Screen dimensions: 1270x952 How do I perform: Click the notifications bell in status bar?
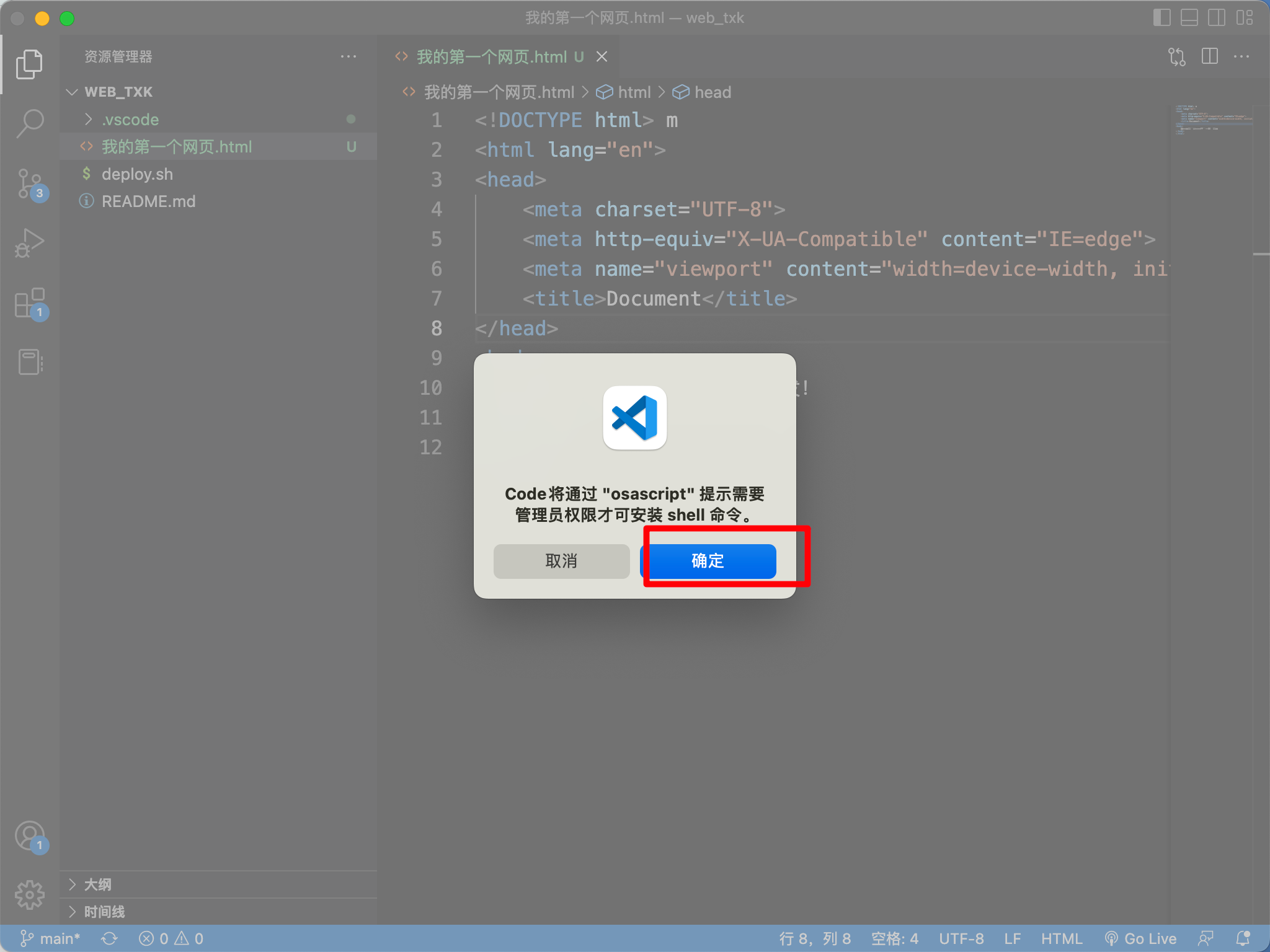[x=1243, y=938]
